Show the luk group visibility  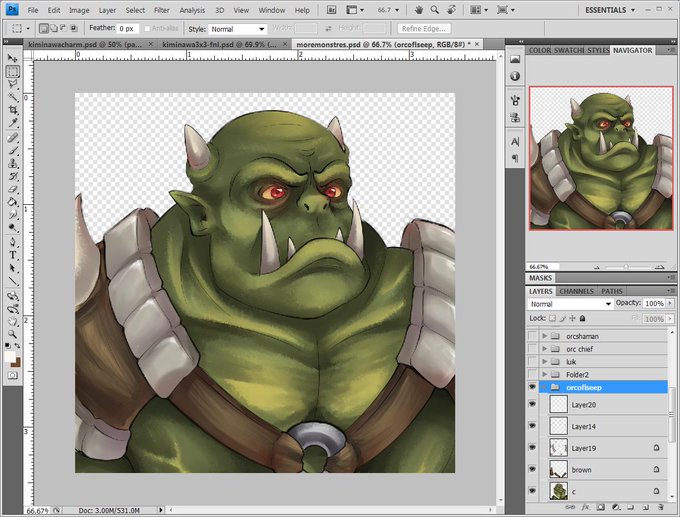tap(532, 361)
